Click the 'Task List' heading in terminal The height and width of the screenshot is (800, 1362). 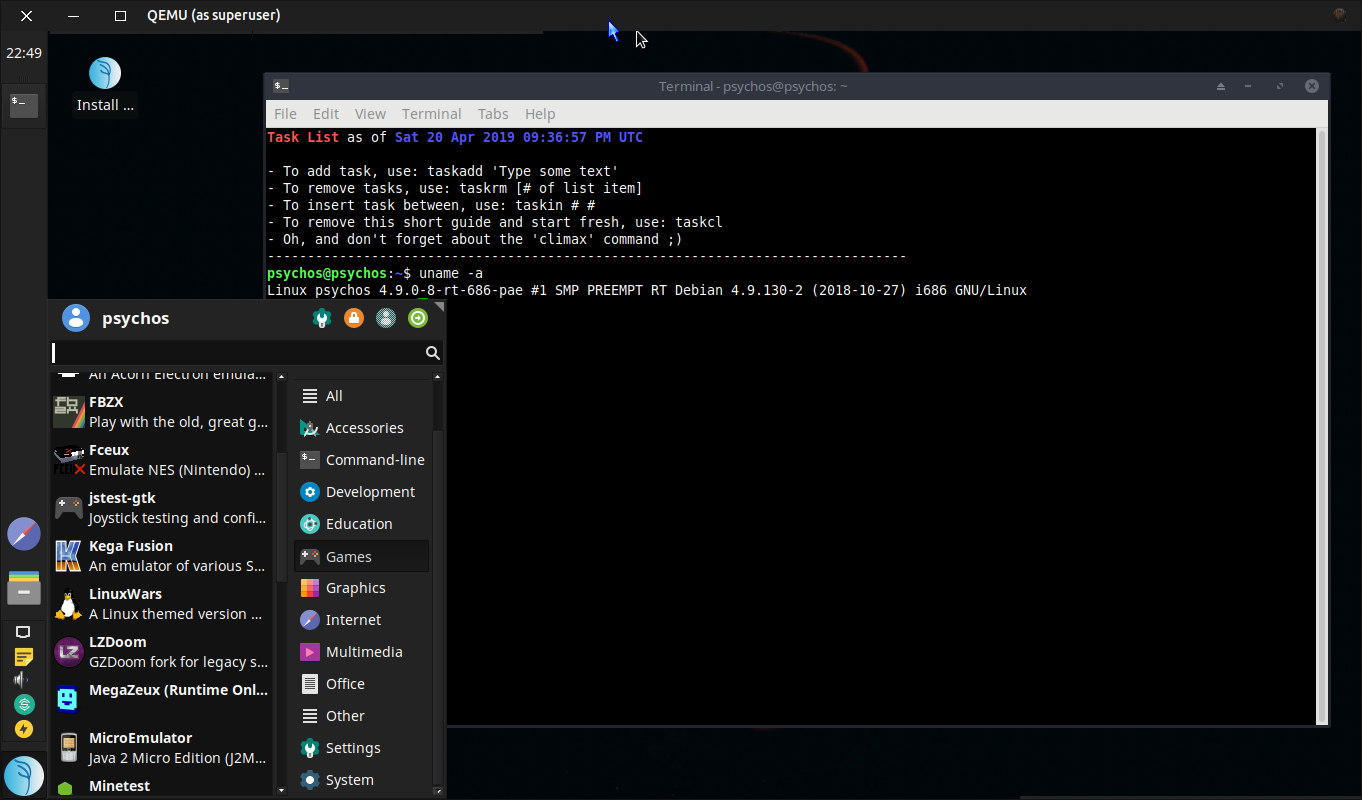pos(303,137)
